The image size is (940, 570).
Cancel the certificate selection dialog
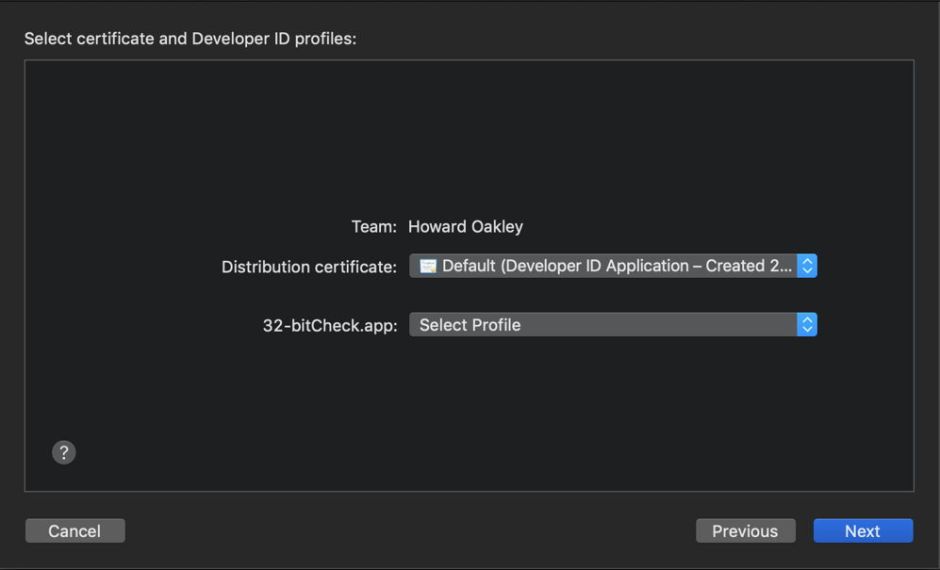coord(75,531)
